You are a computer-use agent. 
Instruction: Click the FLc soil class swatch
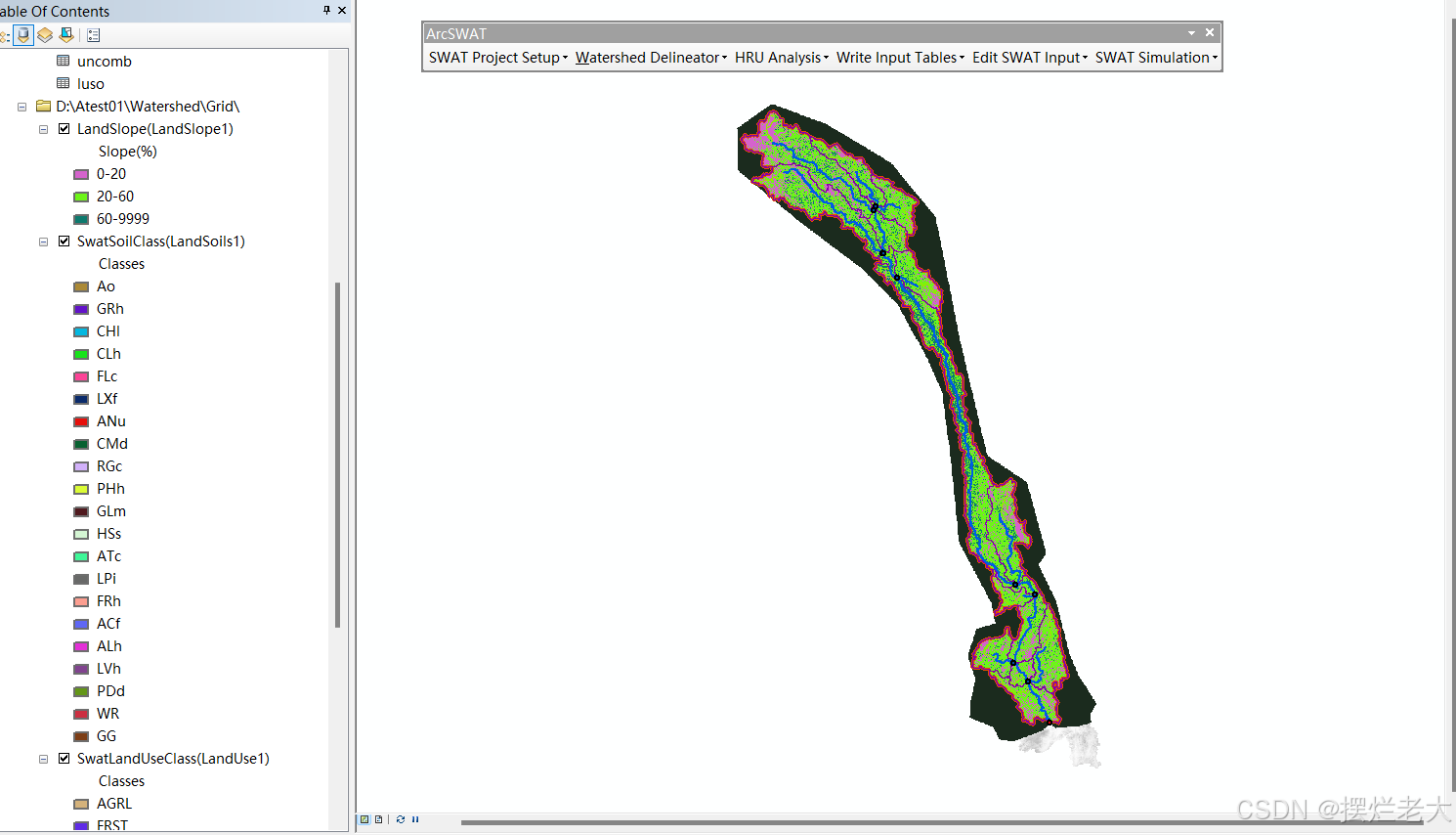click(81, 376)
